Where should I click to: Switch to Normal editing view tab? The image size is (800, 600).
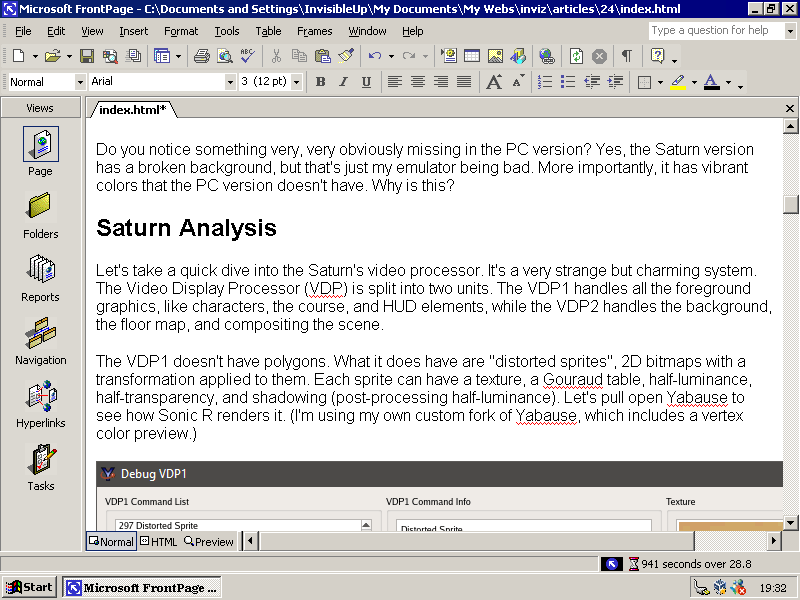111,541
